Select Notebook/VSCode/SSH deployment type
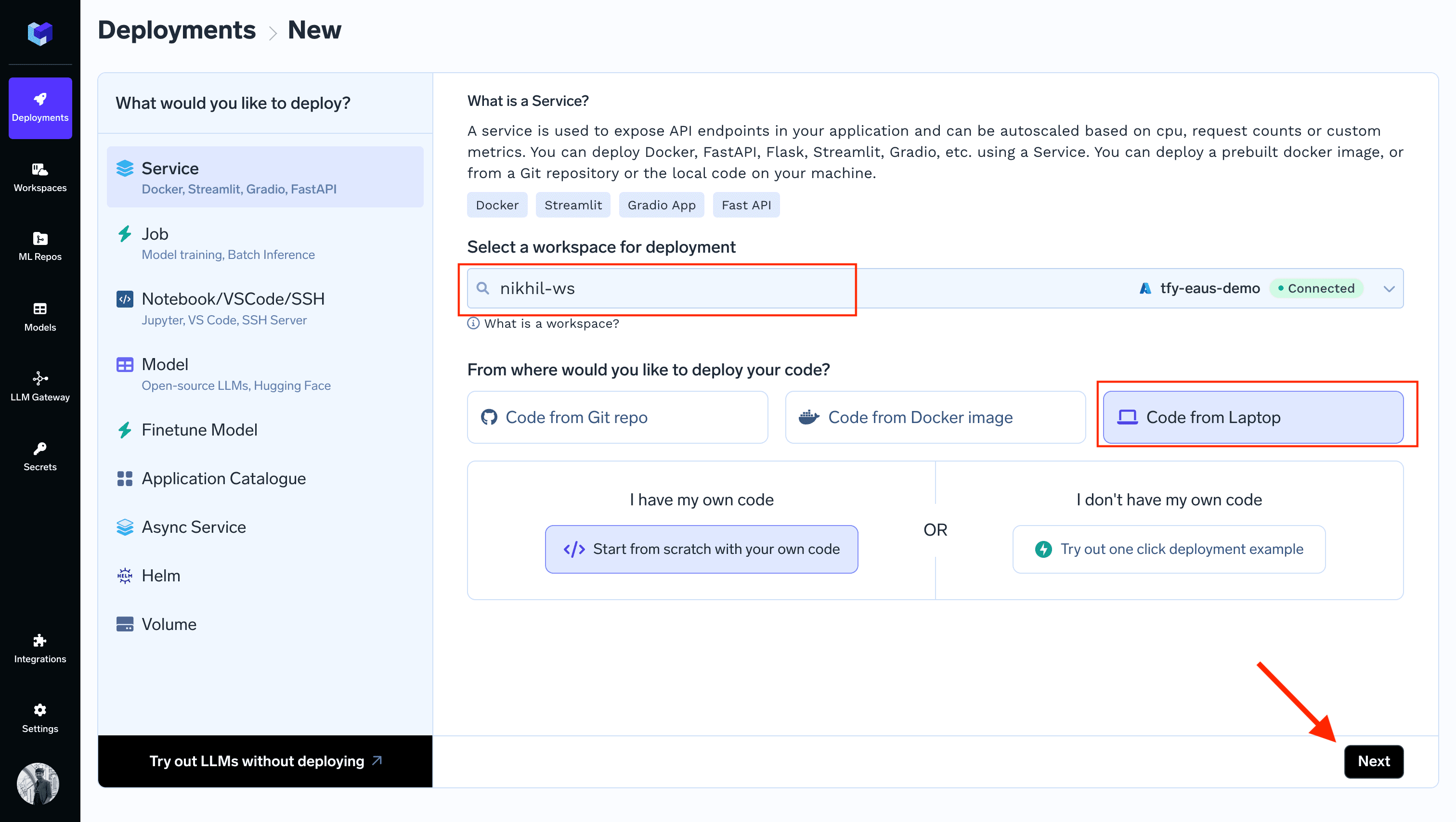 (x=265, y=308)
